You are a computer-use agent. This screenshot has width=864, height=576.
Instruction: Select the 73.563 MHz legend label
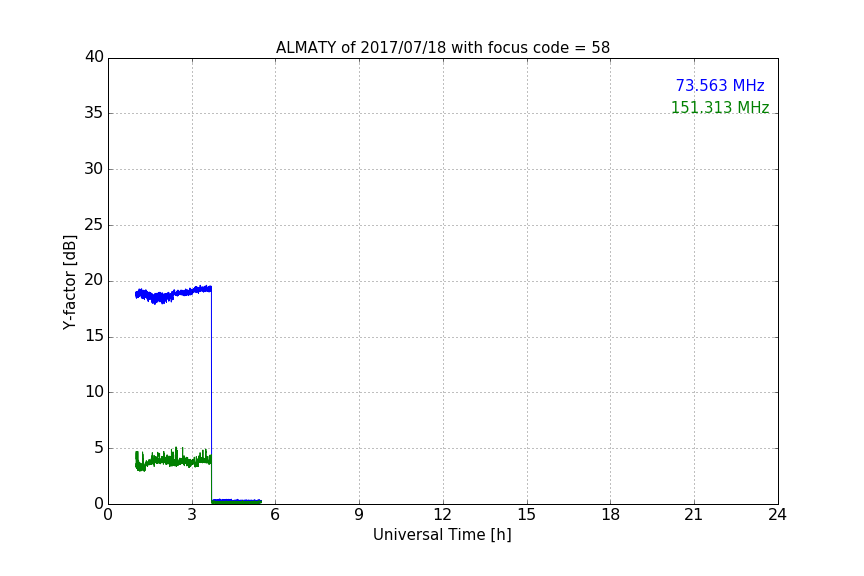click(720, 86)
